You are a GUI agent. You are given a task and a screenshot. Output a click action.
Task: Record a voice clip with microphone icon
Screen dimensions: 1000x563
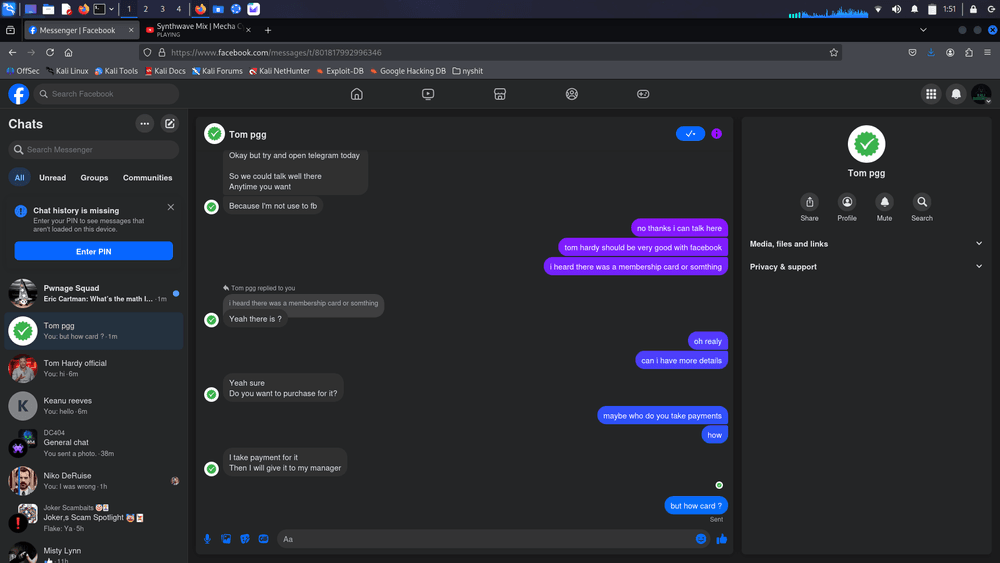coord(207,539)
